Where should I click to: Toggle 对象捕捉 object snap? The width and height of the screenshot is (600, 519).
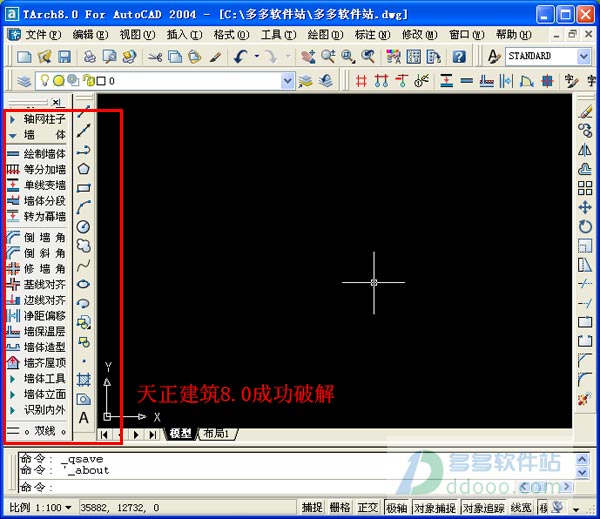point(435,508)
